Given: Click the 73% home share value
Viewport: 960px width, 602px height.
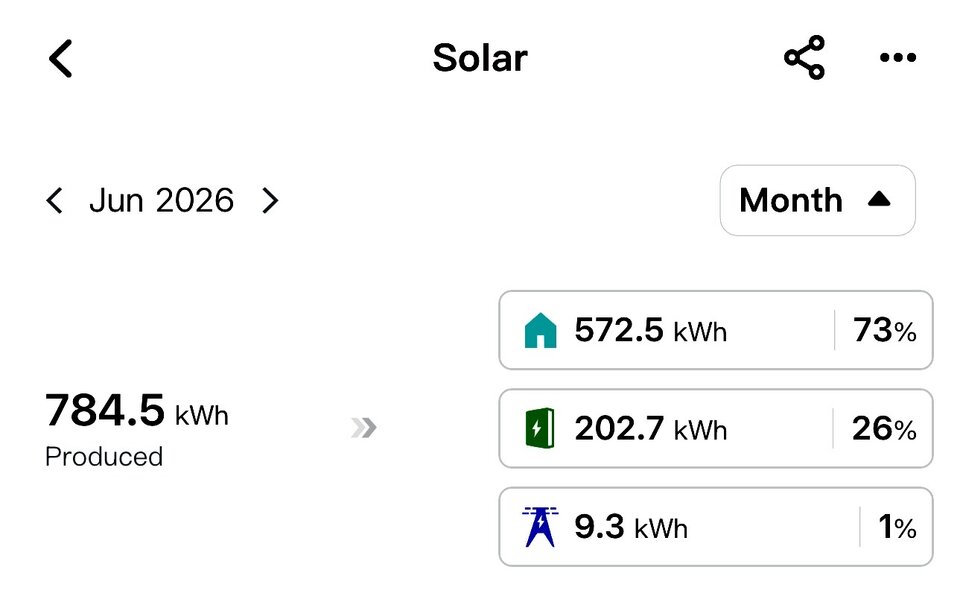Looking at the screenshot, I should [x=884, y=331].
